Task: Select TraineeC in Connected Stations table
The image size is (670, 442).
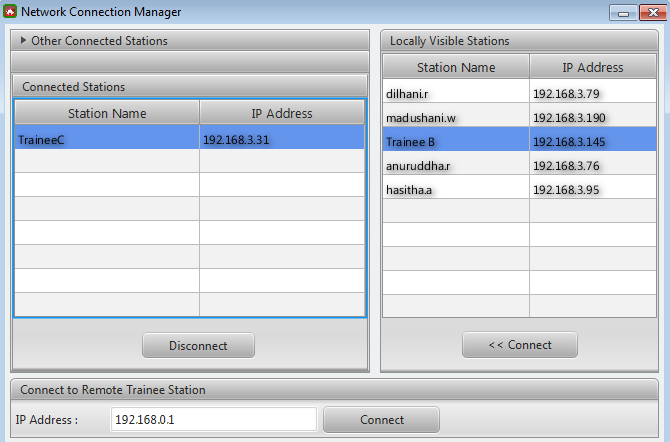Action: coord(107,137)
